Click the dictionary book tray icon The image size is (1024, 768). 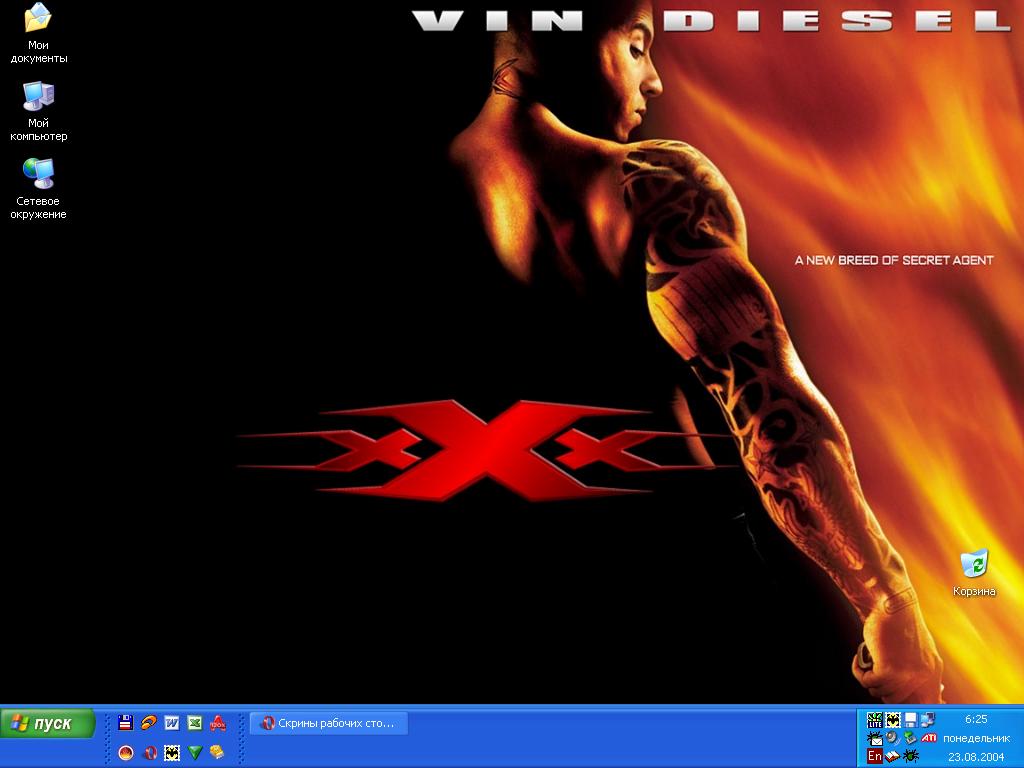(x=892, y=756)
